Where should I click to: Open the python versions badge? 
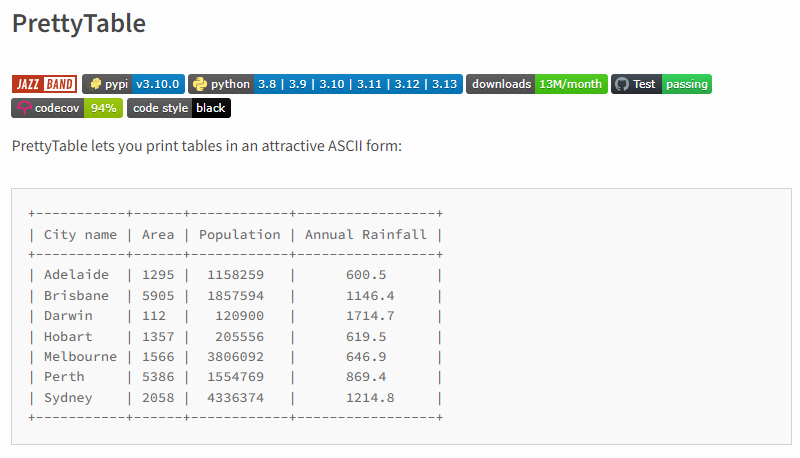325,84
